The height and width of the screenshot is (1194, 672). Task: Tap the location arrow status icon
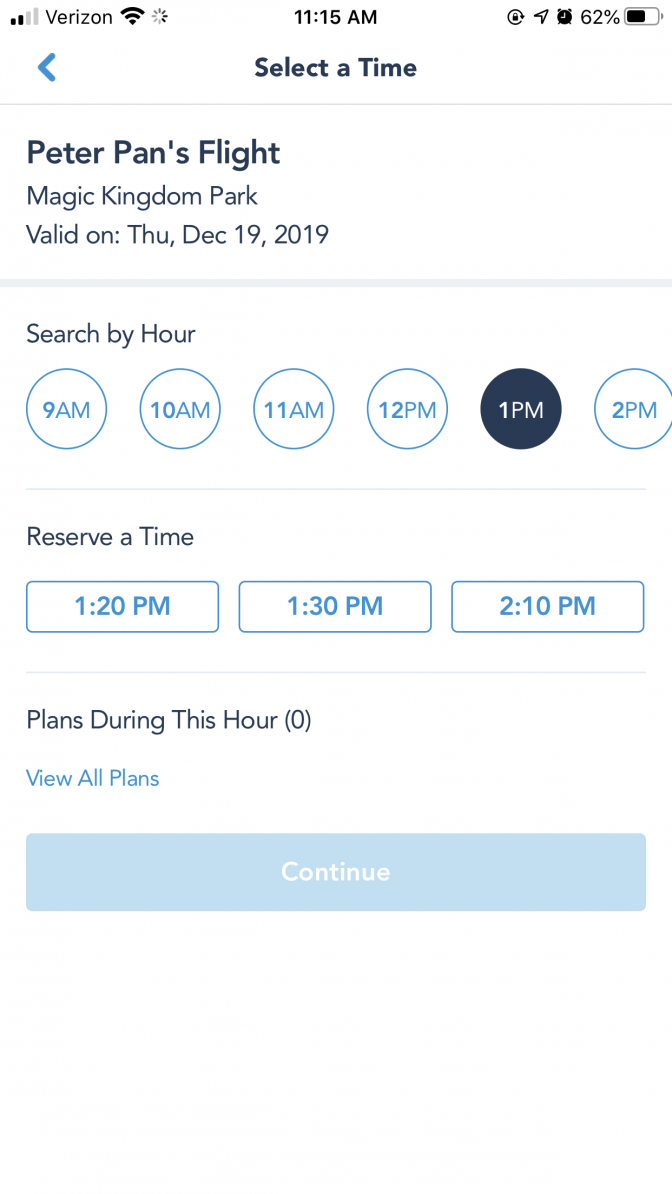point(541,17)
